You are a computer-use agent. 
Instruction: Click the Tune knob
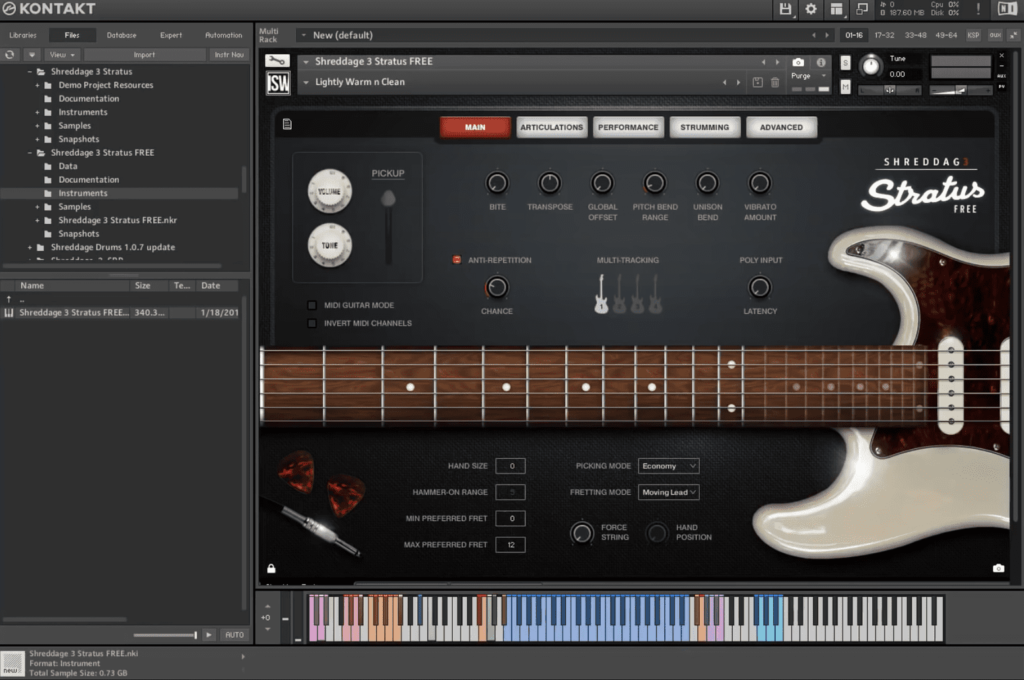pos(870,65)
